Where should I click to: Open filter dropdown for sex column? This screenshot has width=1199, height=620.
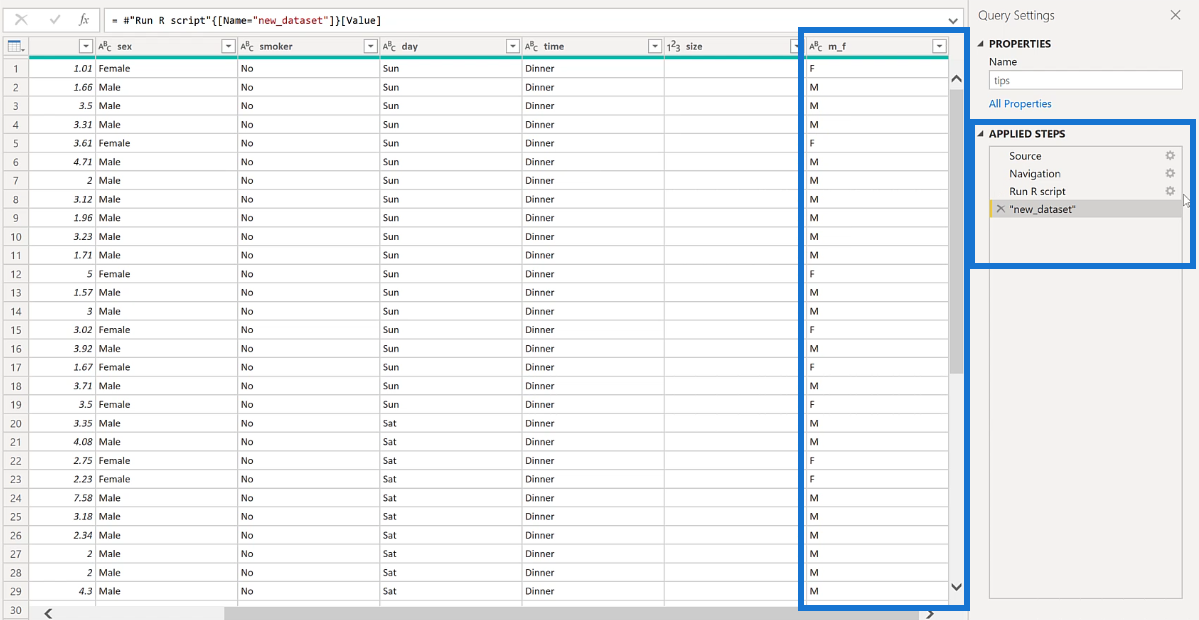(x=228, y=47)
